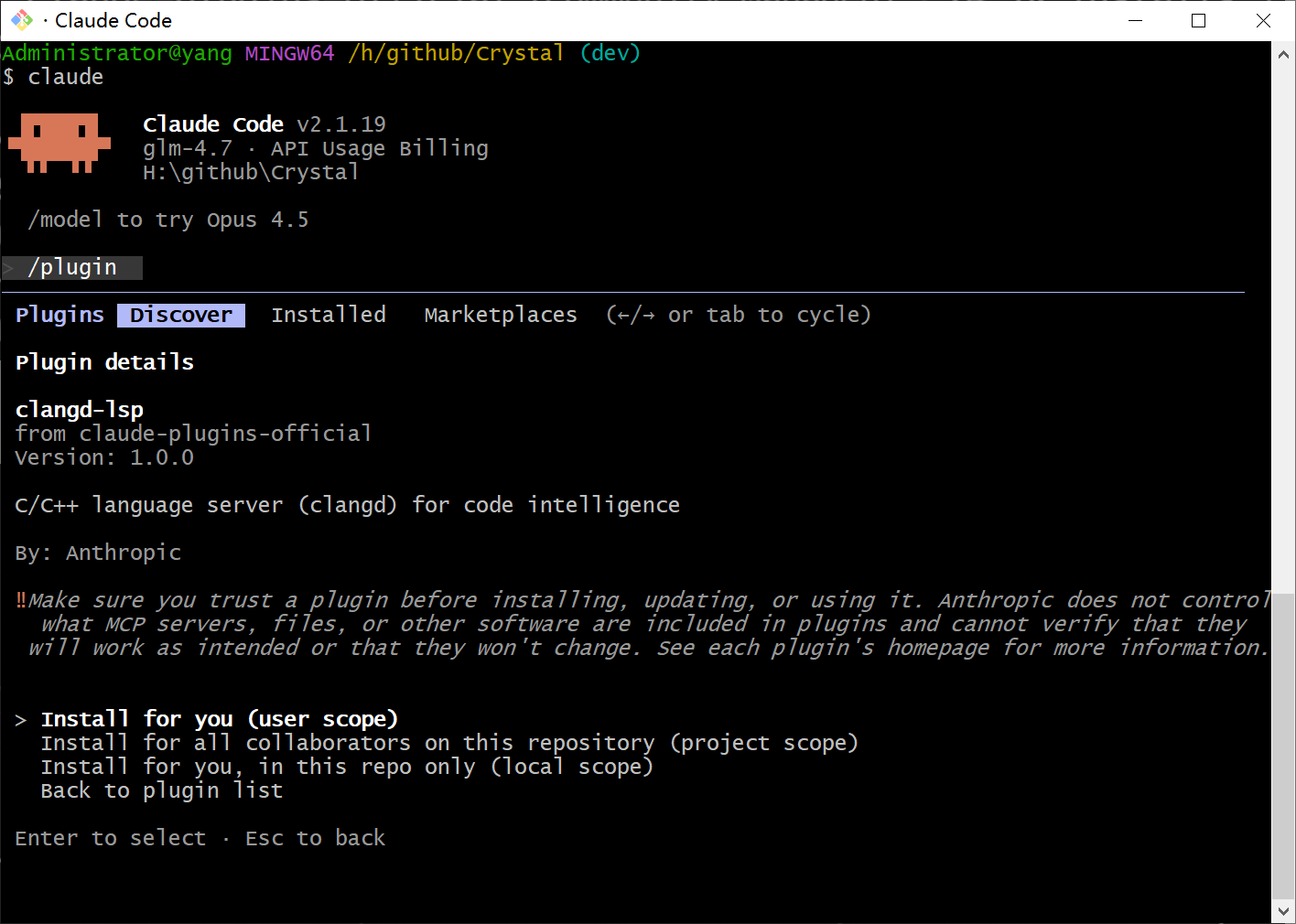This screenshot has width=1296, height=924.
Task: Click the vertical scrollbar thumb
Action: pyautogui.click(x=1283, y=746)
